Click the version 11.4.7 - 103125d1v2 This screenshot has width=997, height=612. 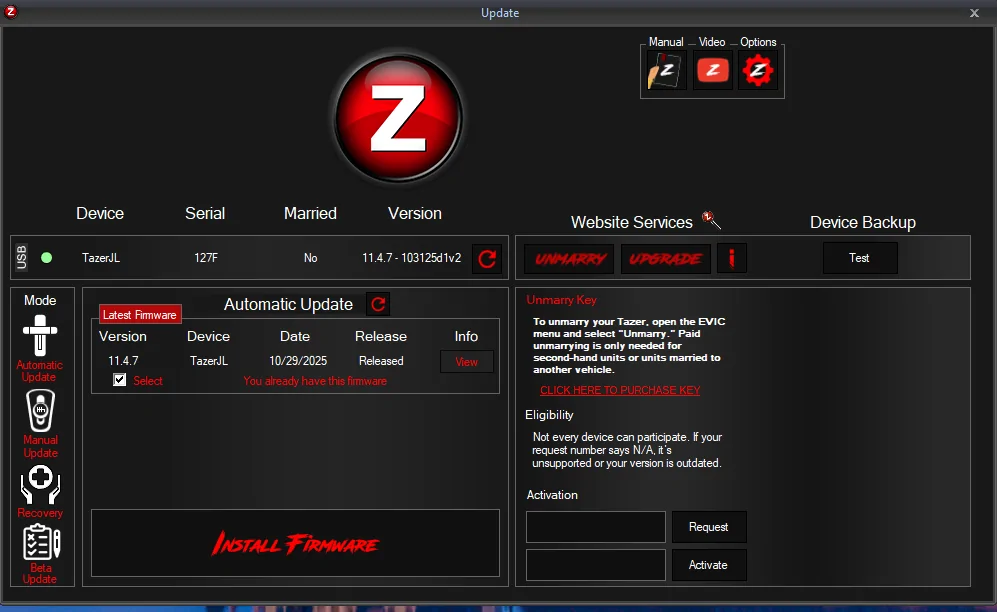[411, 258]
